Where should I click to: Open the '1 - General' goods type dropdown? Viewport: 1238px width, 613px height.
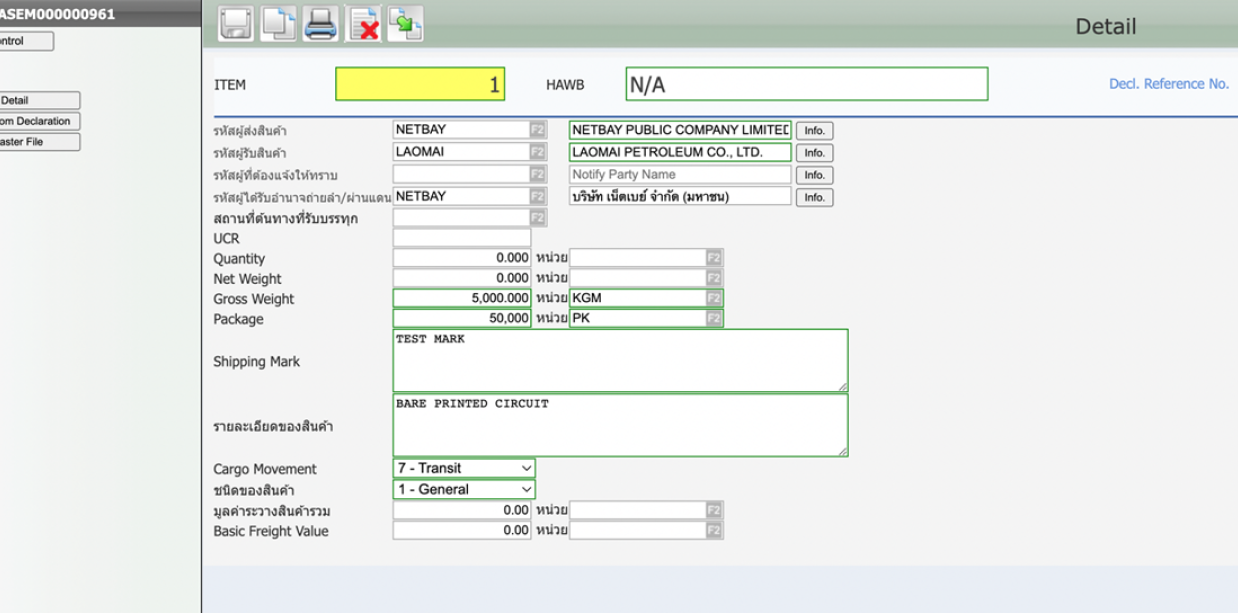coord(464,490)
